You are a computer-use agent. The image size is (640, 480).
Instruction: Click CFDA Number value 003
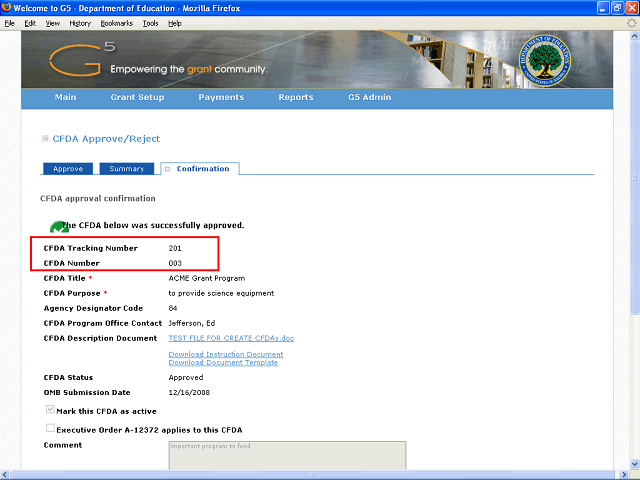pyautogui.click(x=175, y=263)
